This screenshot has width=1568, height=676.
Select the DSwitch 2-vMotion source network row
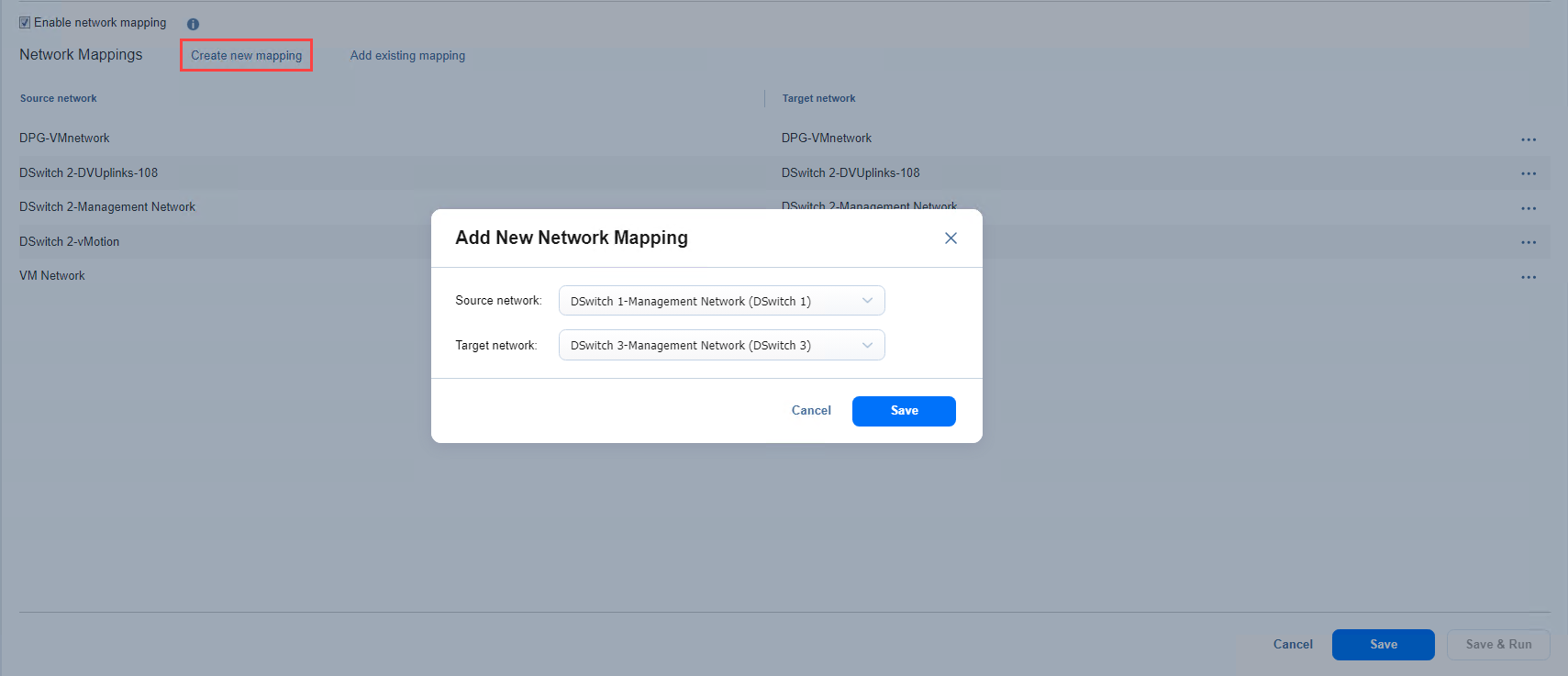[70, 242]
